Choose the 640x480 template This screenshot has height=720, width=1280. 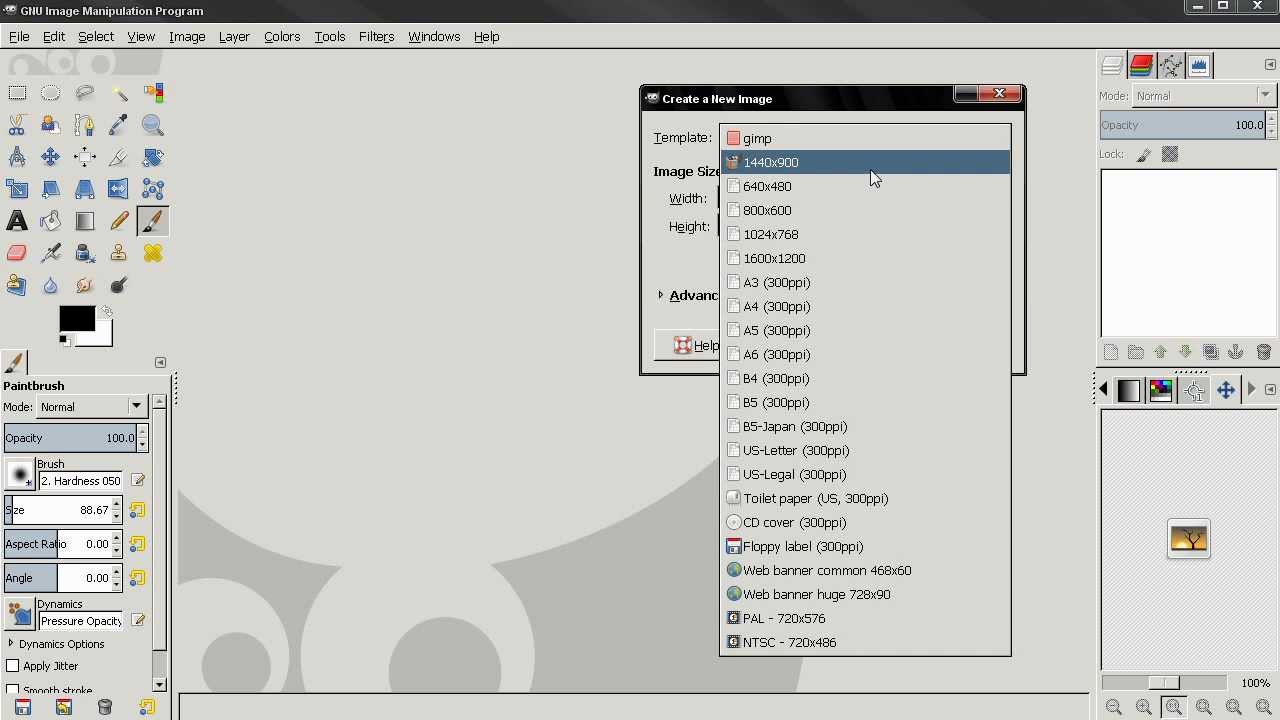tap(865, 186)
